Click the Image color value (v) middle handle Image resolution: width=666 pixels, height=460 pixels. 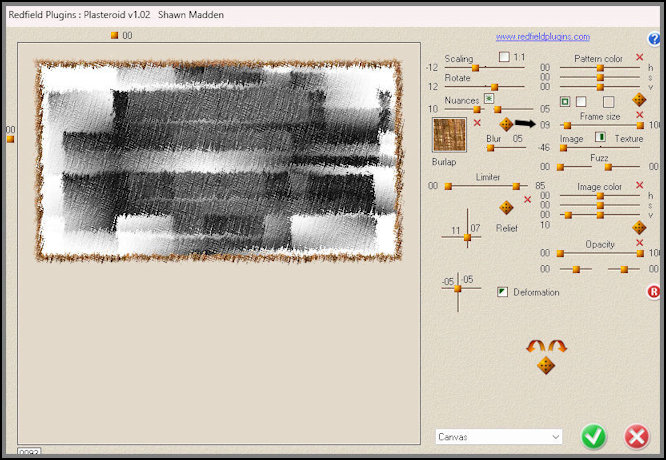coord(600,215)
